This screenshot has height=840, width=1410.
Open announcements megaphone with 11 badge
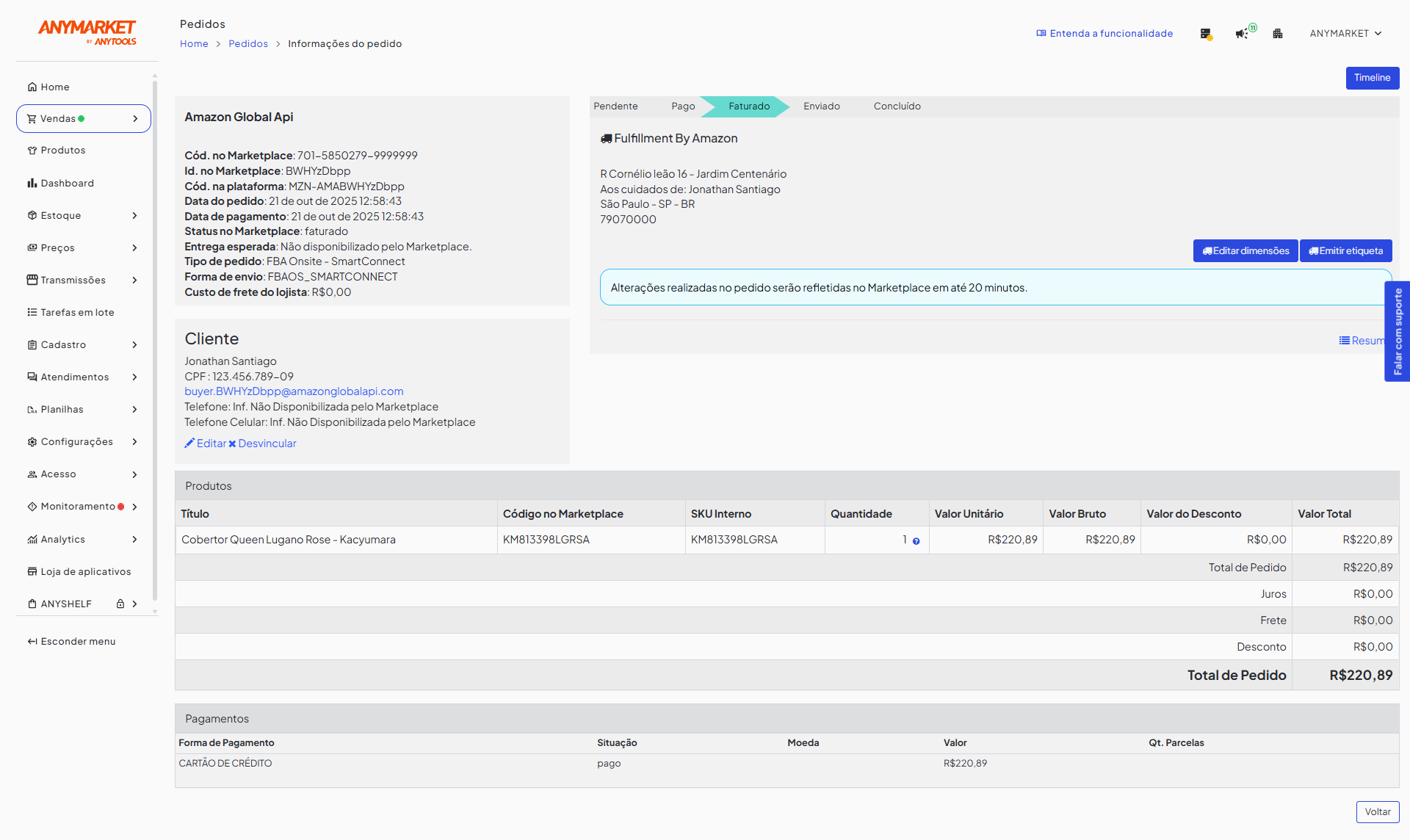[1242, 34]
